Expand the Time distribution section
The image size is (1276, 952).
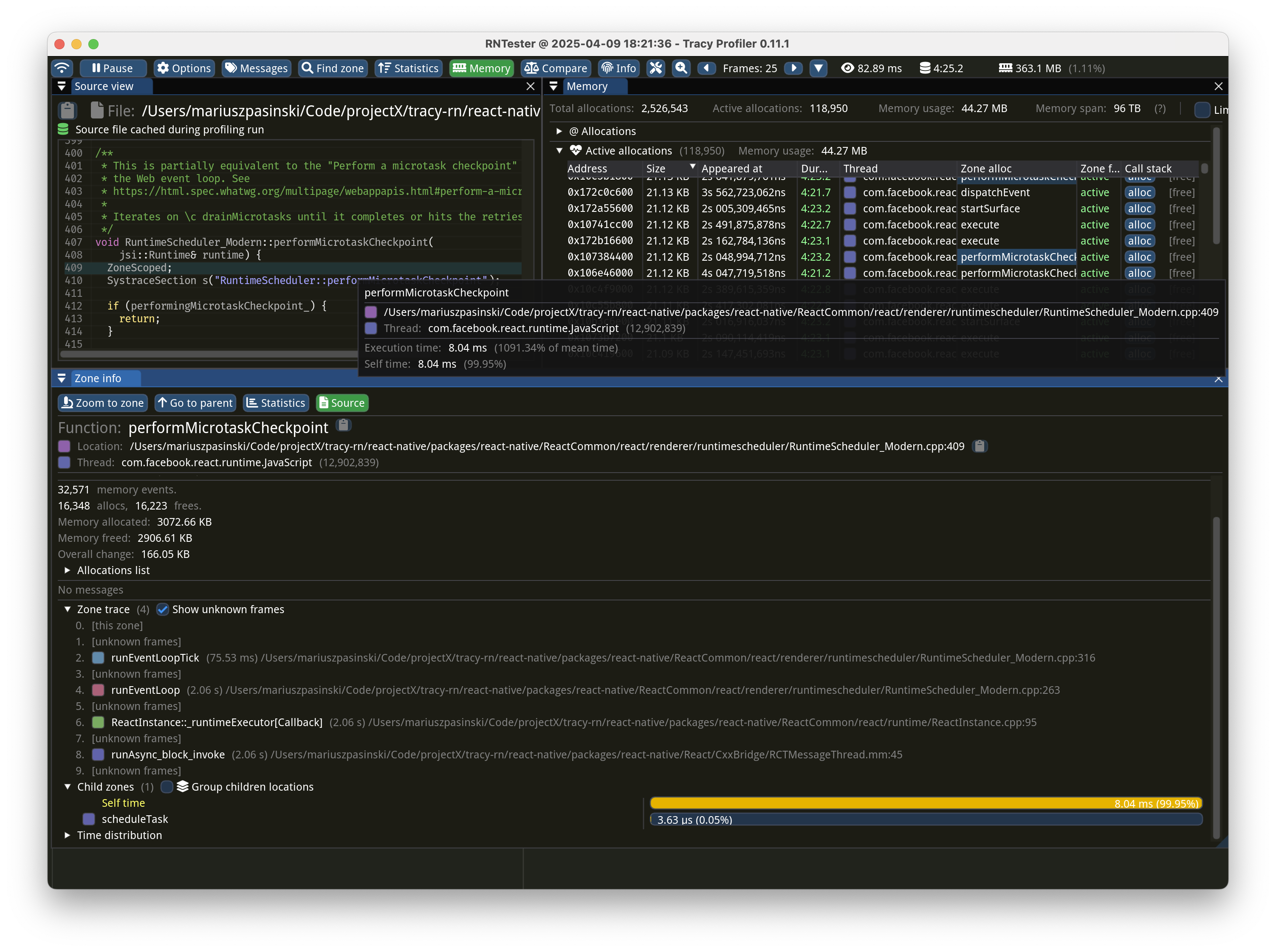point(68,835)
